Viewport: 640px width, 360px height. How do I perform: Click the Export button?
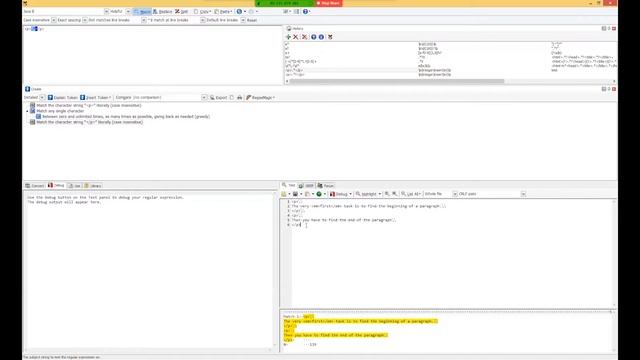point(218,98)
